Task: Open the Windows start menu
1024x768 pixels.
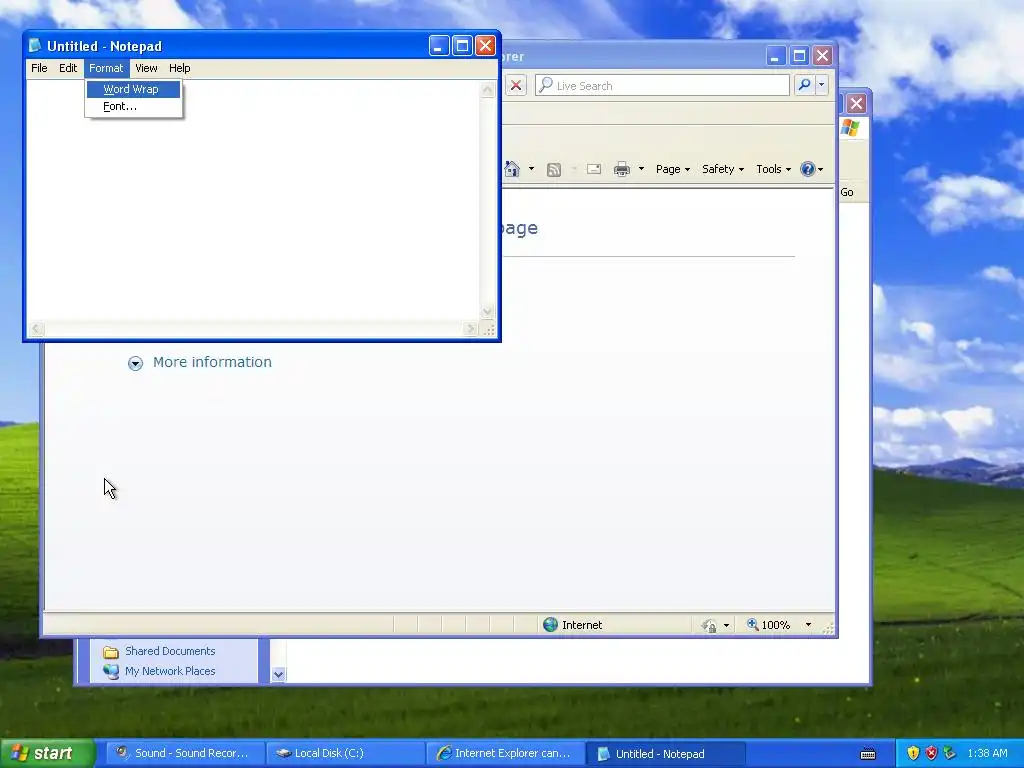Action: coord(48,753)
